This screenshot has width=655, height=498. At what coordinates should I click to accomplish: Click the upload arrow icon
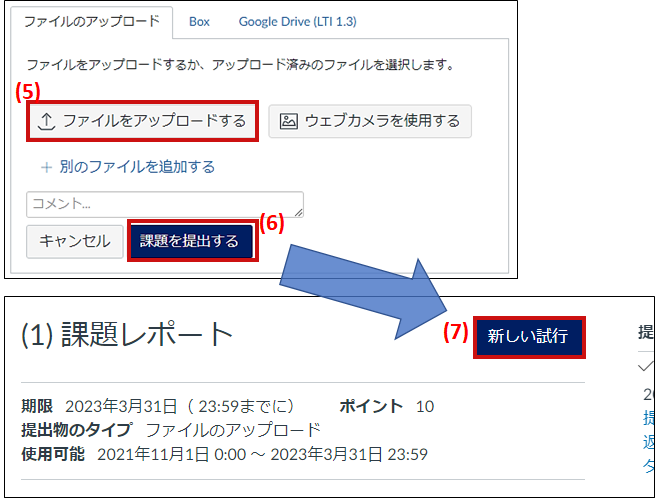point(46,122)
